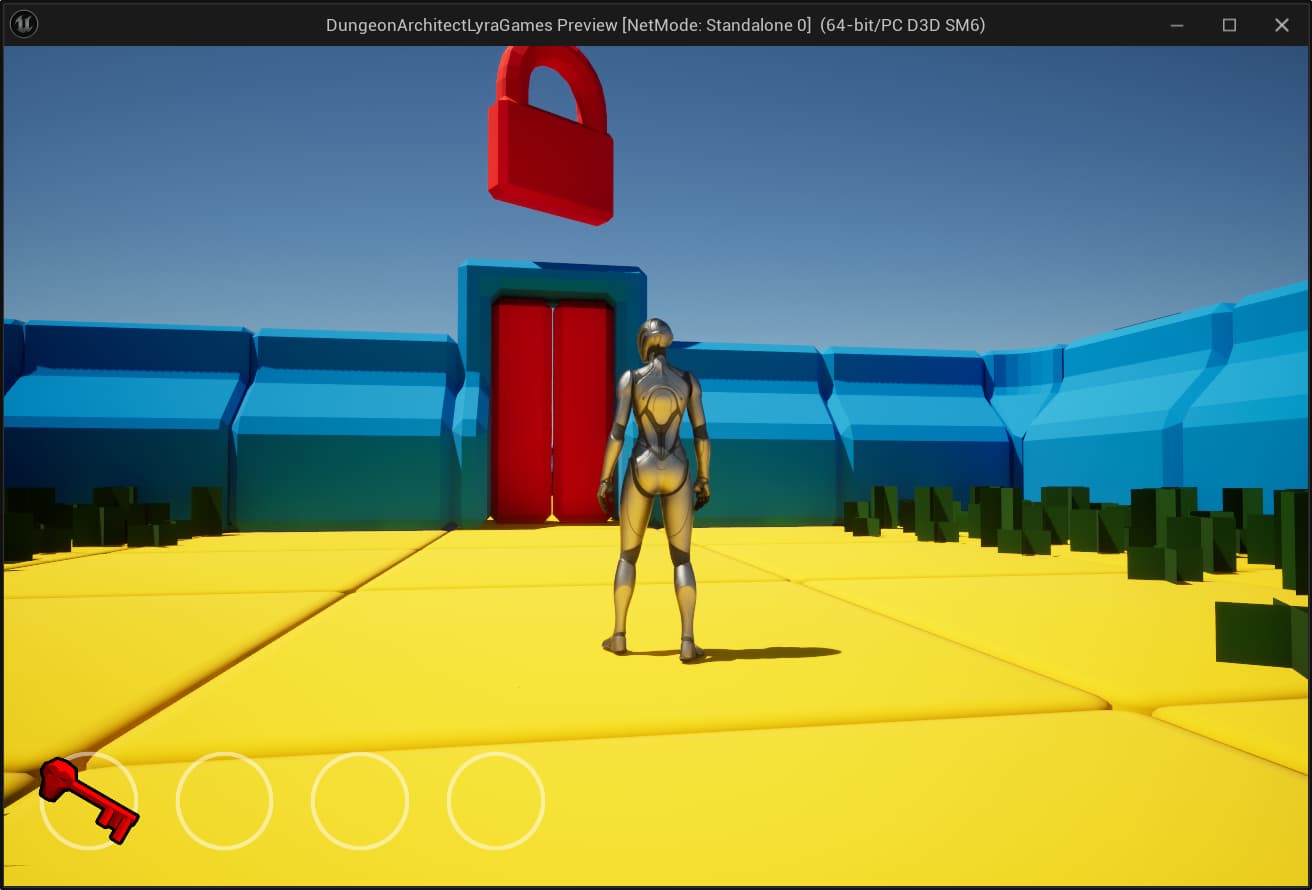Image resolution: width=1312 pixels, height=890 pixels.
Task: Click the leftmost full blue wall segment
Action: [x=130, y=420]
